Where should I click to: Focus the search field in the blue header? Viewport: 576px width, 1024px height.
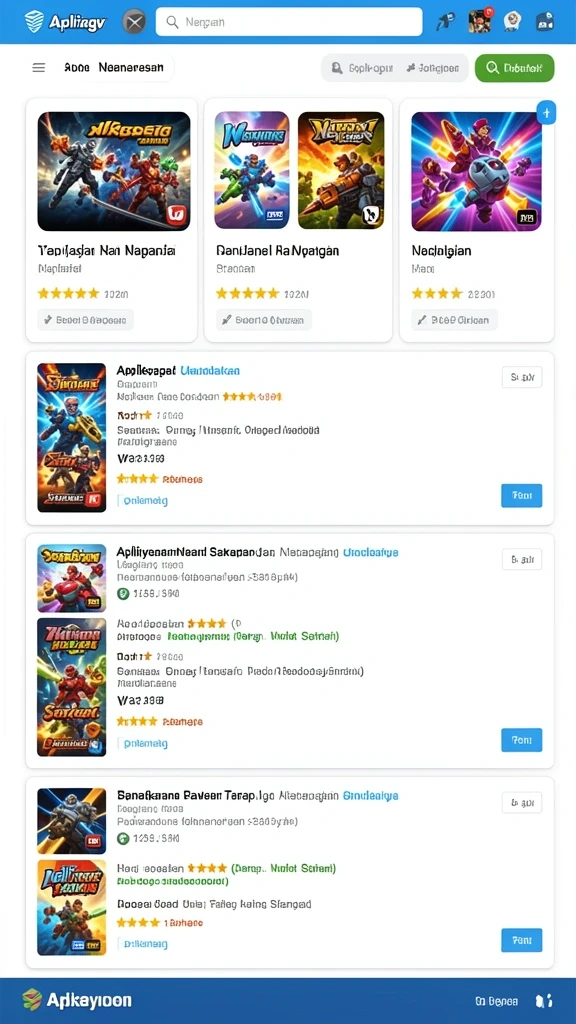pos(289,22)
